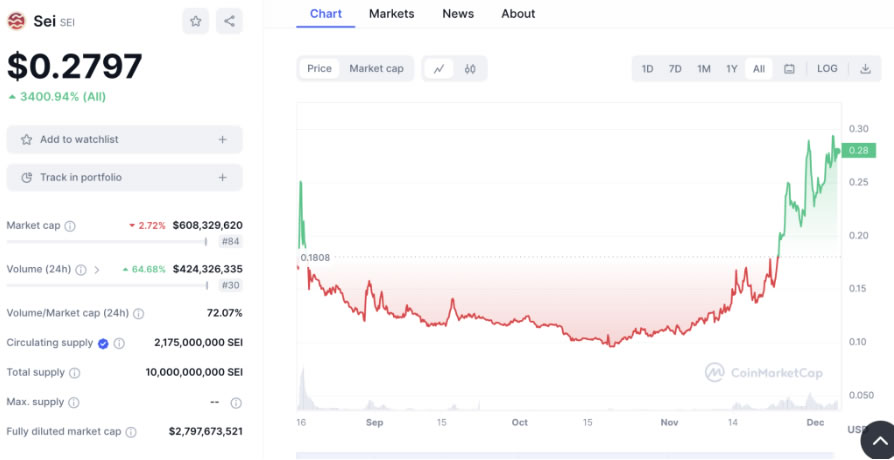This screenshot has width=894, height=460.
Task: Open the News tab
Action: click(458, 14)
